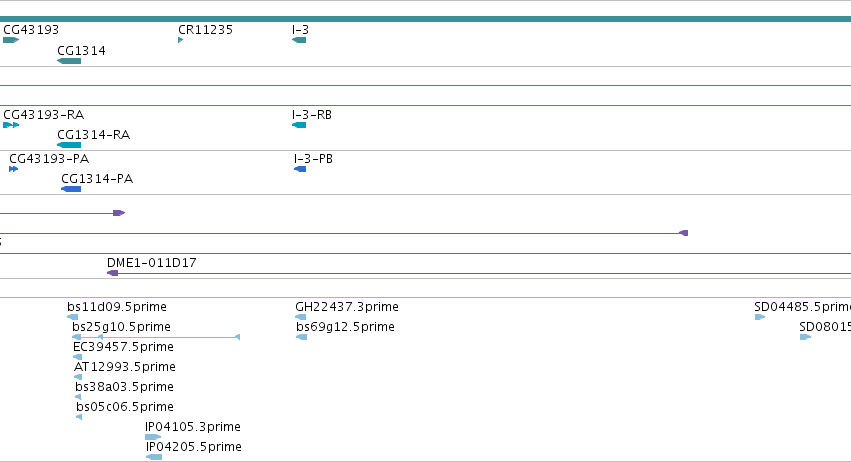Click the CG1314-RA transcript arrow
851x462 pixels.
click(x=69, y=145)
